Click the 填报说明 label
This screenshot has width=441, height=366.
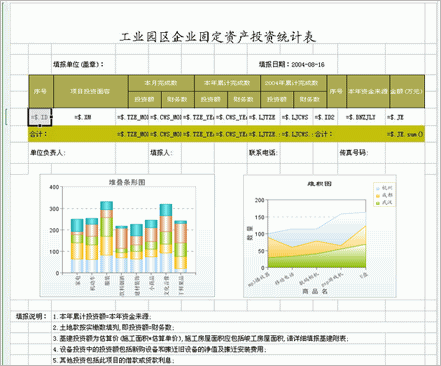(x=31, y=316)
